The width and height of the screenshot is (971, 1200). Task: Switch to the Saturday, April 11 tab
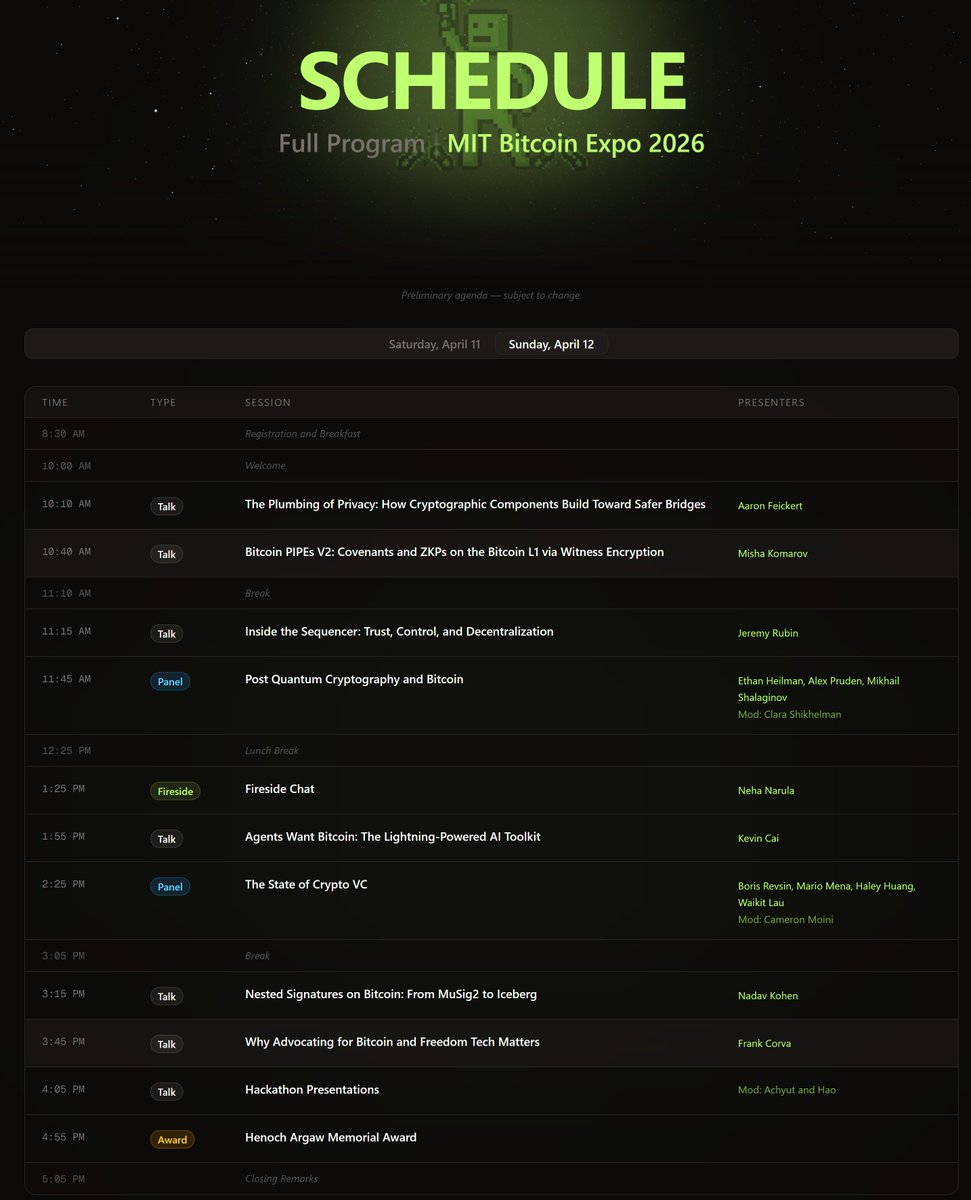click(x=434, y=344)
